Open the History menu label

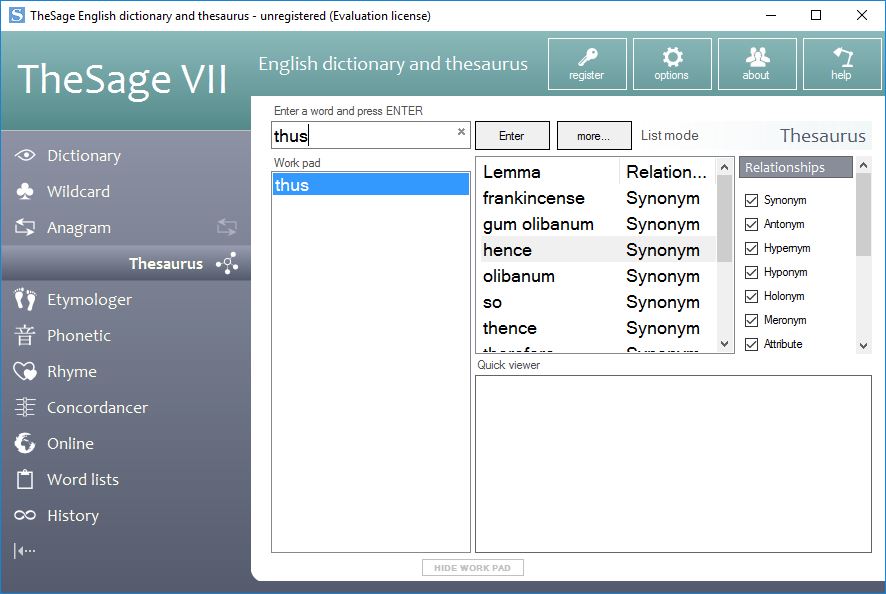73,515
